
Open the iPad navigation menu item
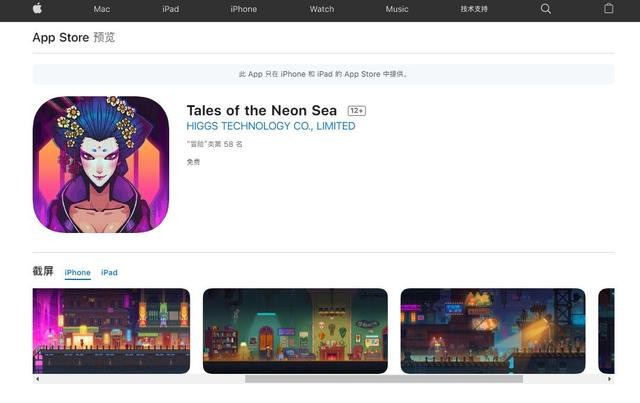point(171,9)
